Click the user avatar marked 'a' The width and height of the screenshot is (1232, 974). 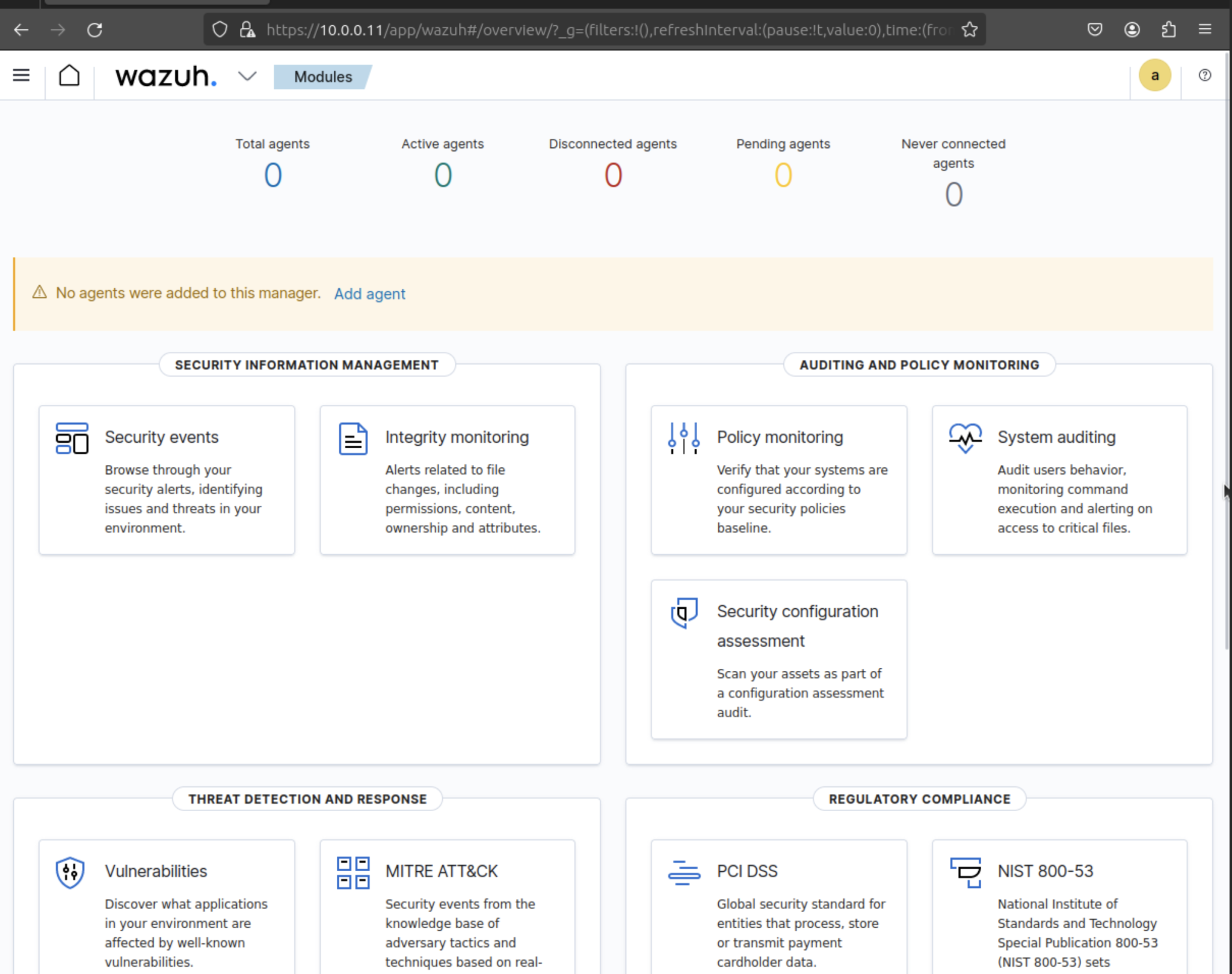pos(1154,75)
